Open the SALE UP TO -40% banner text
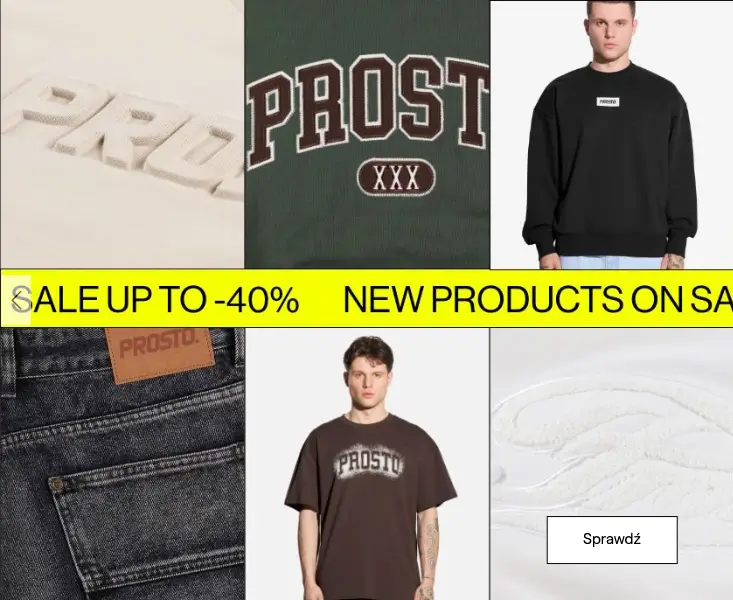This screenshot has height=600, width=733. point(156,300)
